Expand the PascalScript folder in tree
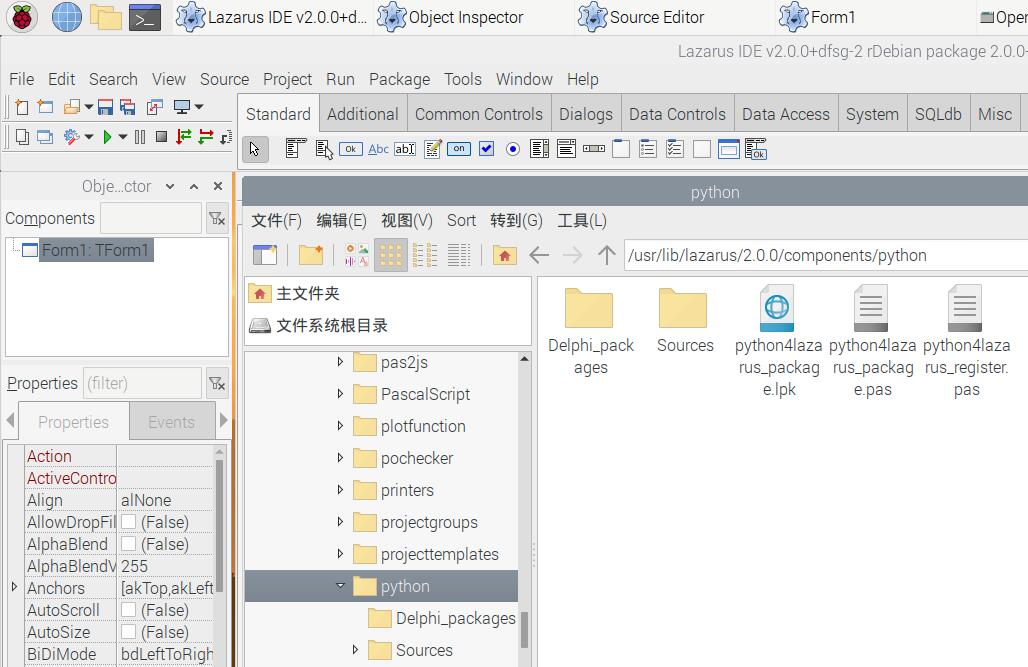 coord(340,394)
